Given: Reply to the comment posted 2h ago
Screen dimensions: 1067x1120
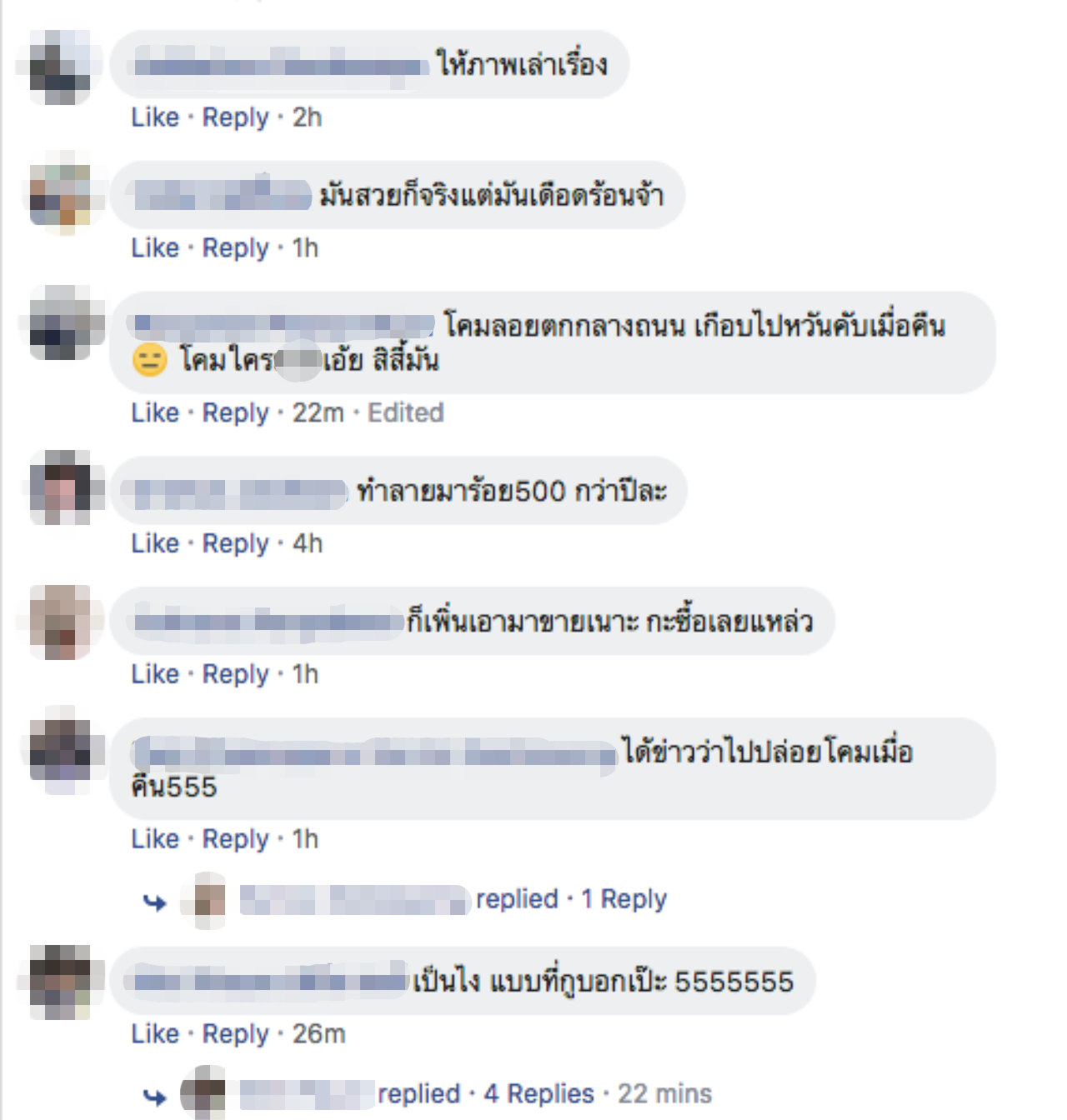Looking at the screenshot, I should click(236, 117).
